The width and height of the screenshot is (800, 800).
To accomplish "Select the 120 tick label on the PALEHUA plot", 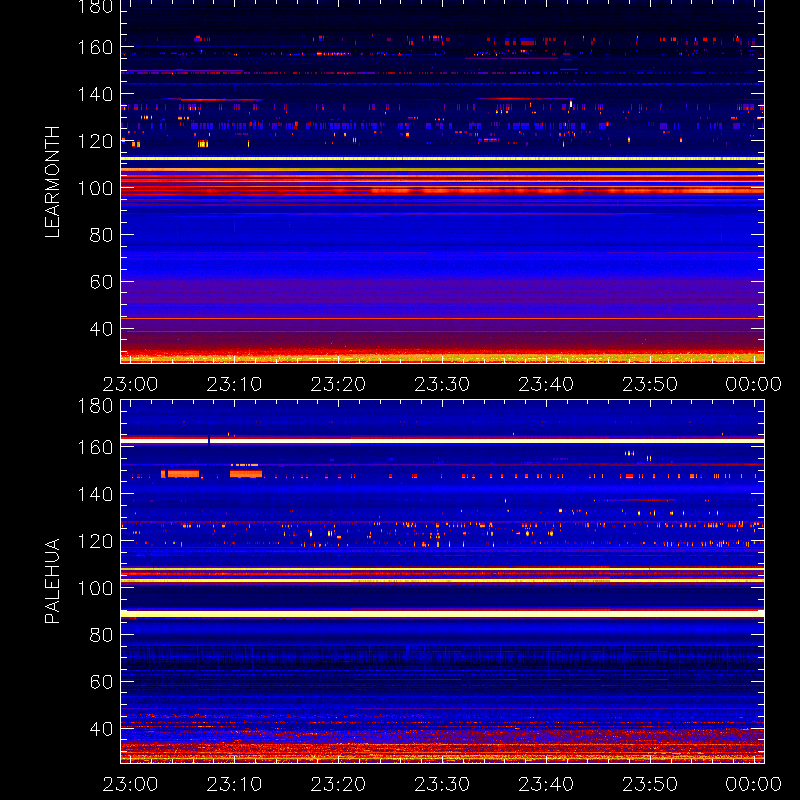I will tap(95, 541).
